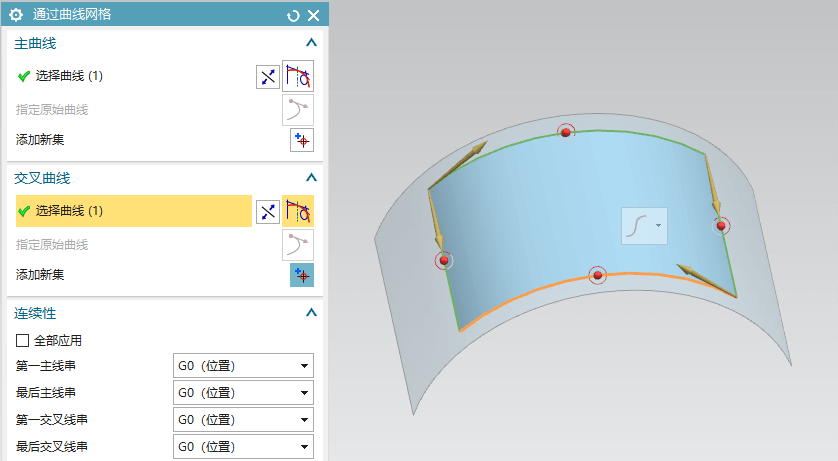Screen dimensions: 838x461
Task: Add new set icon under 交叉曲线
Action: pyautogui.click(x=302, y=275)
